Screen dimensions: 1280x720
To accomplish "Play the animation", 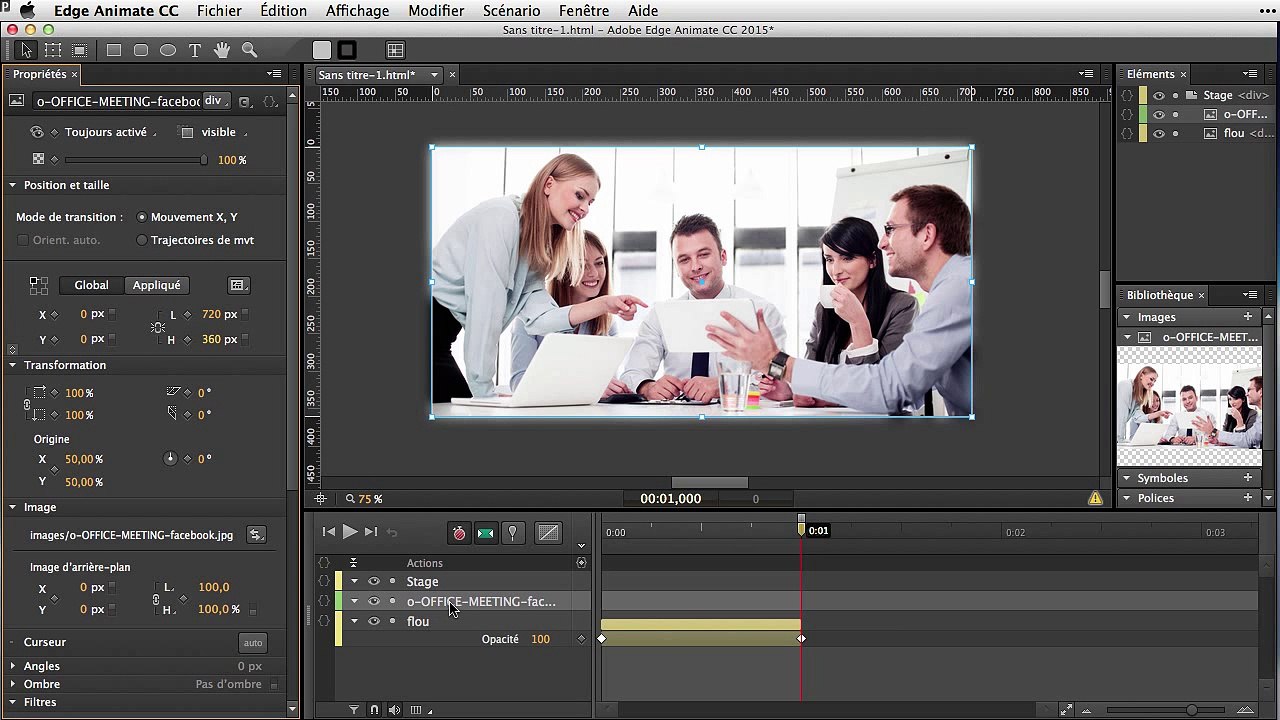I will coord(349,532).
